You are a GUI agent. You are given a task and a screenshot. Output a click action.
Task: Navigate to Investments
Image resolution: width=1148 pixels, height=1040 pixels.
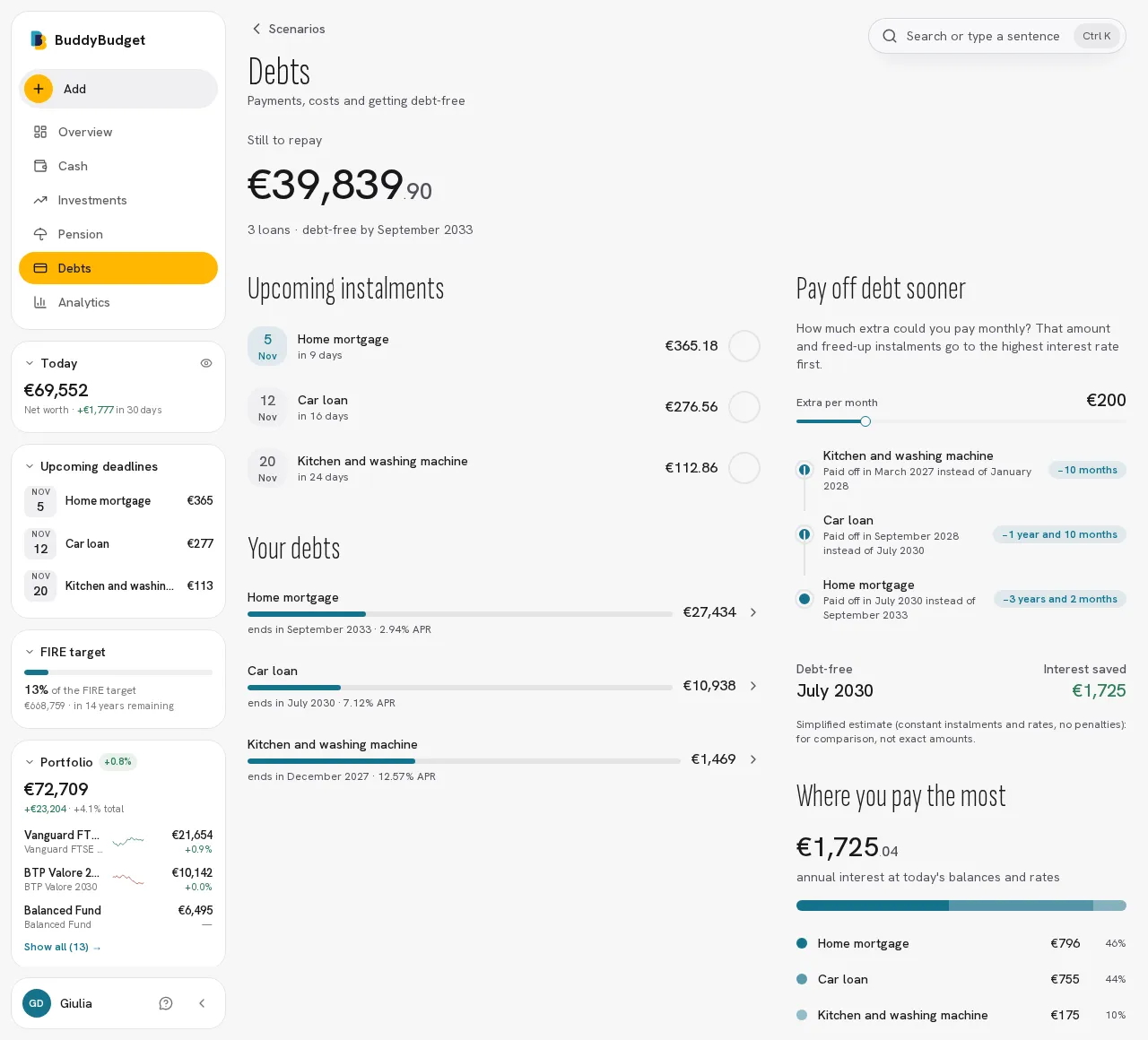118,200
